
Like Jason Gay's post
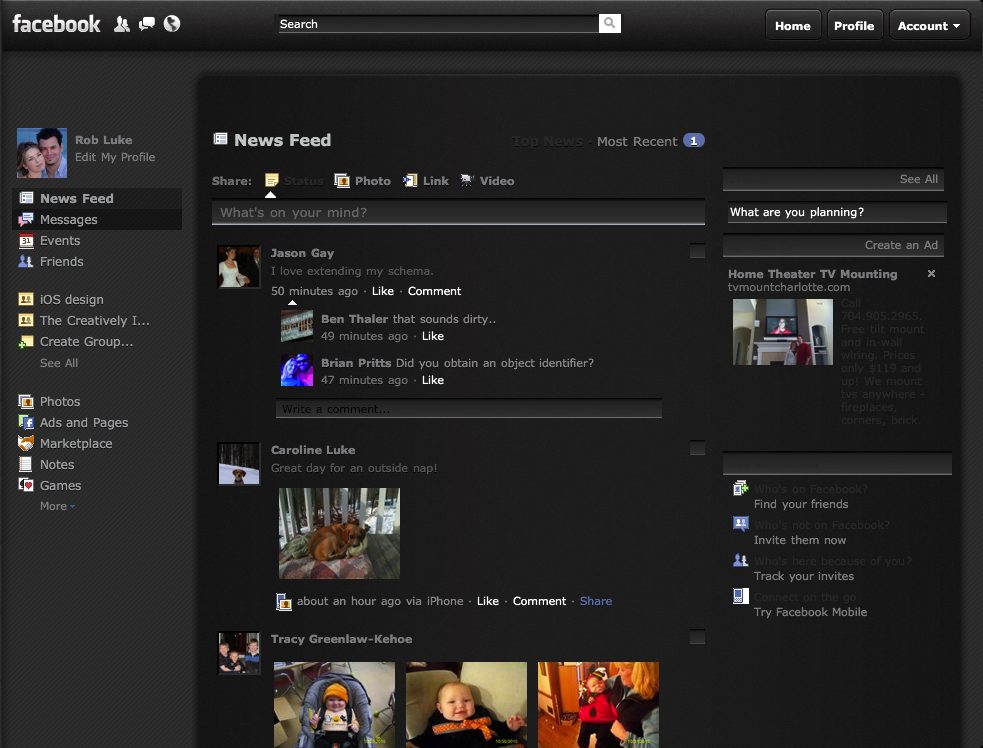coord(382,291)
